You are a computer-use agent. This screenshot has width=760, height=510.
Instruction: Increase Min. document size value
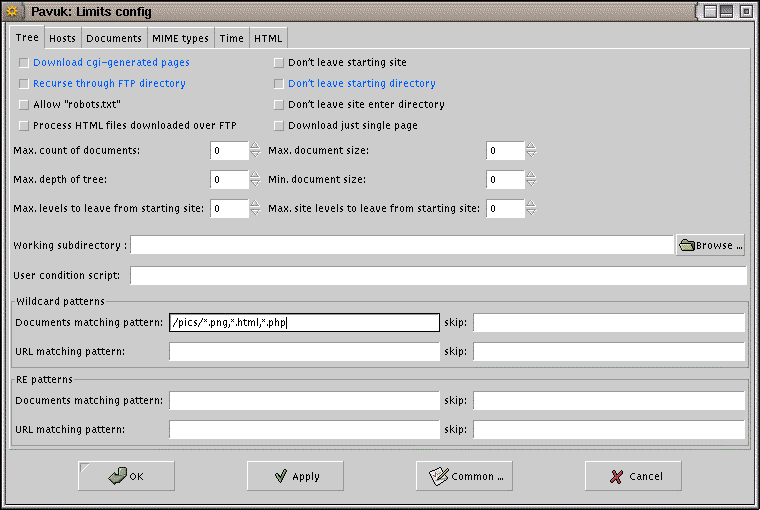531,175
